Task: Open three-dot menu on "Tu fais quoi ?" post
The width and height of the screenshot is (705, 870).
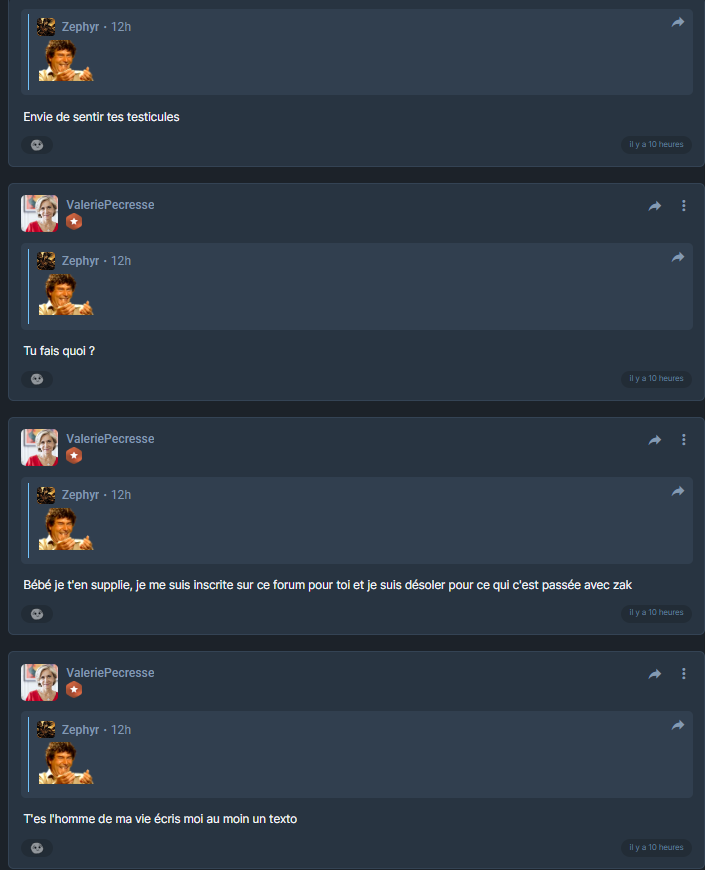Action: coord(683,206)
